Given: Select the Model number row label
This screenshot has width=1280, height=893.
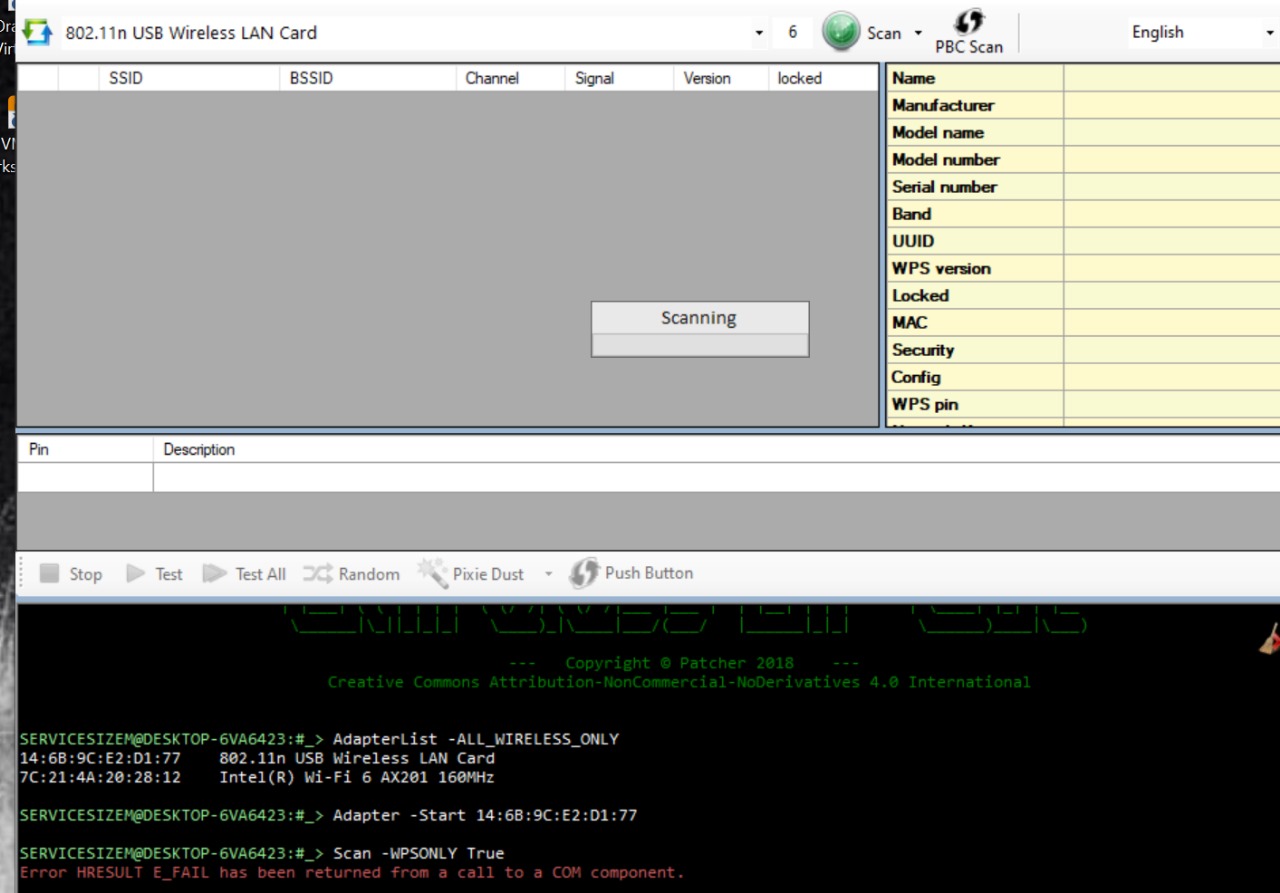Looking at the screenshot, I should pyautogui.click(x=946, y=159).
